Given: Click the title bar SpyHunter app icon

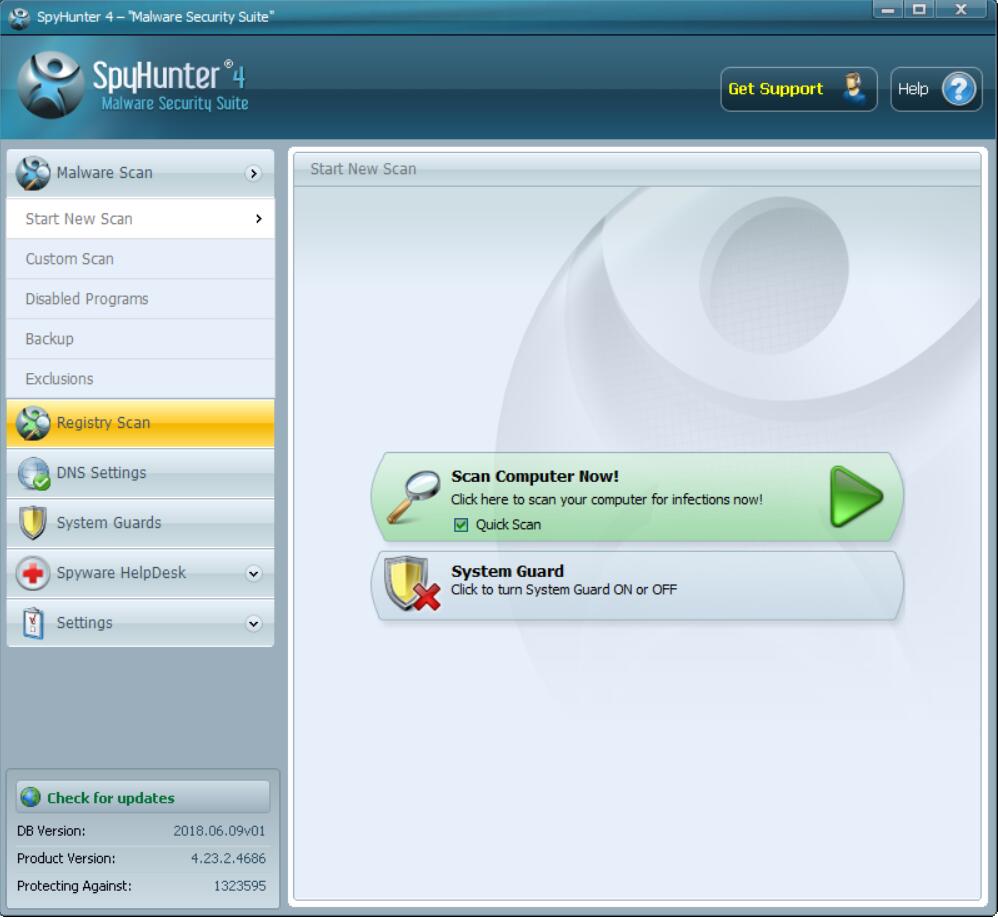Looking at the screenshot, I should [x=19, y=18].
